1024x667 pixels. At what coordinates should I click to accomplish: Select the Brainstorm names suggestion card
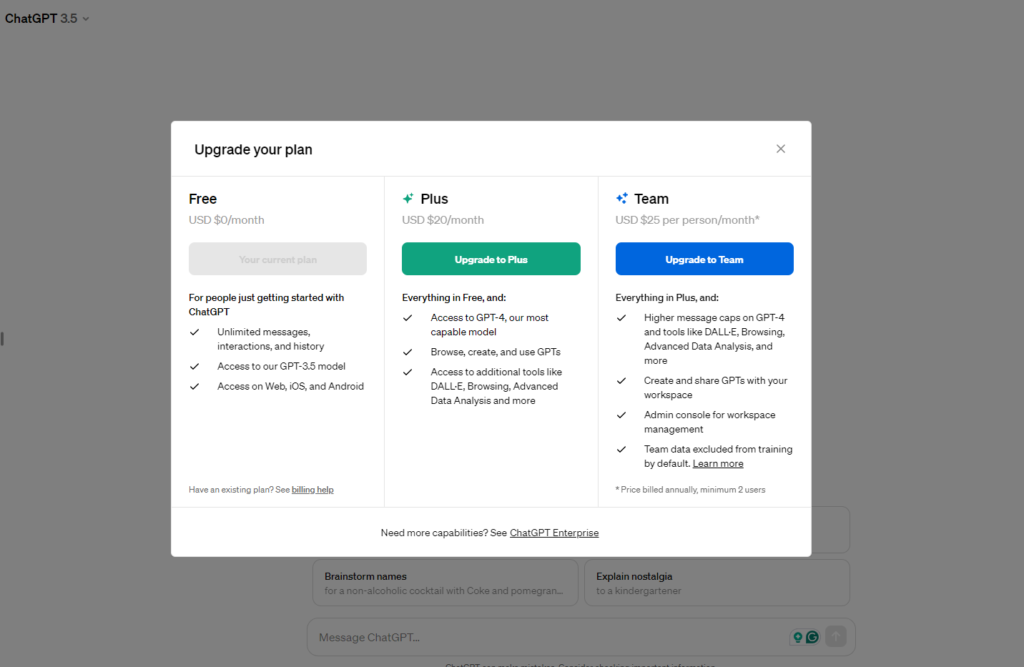coord(445,583)
